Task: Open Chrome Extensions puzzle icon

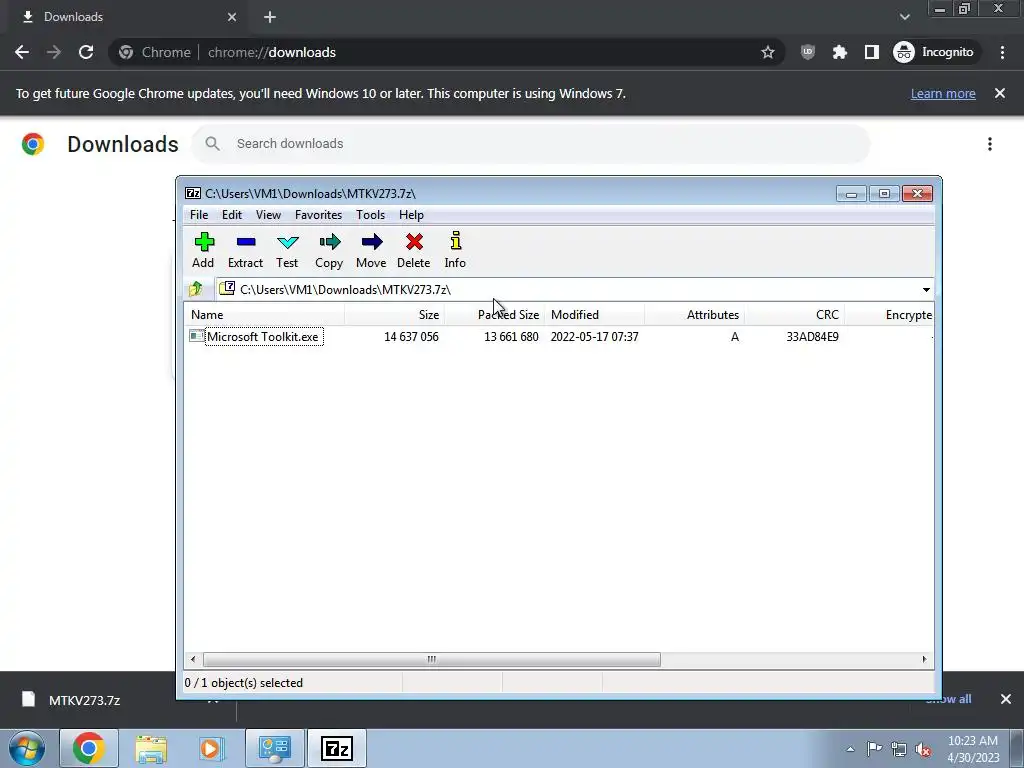Action: [x=840, y=52]
